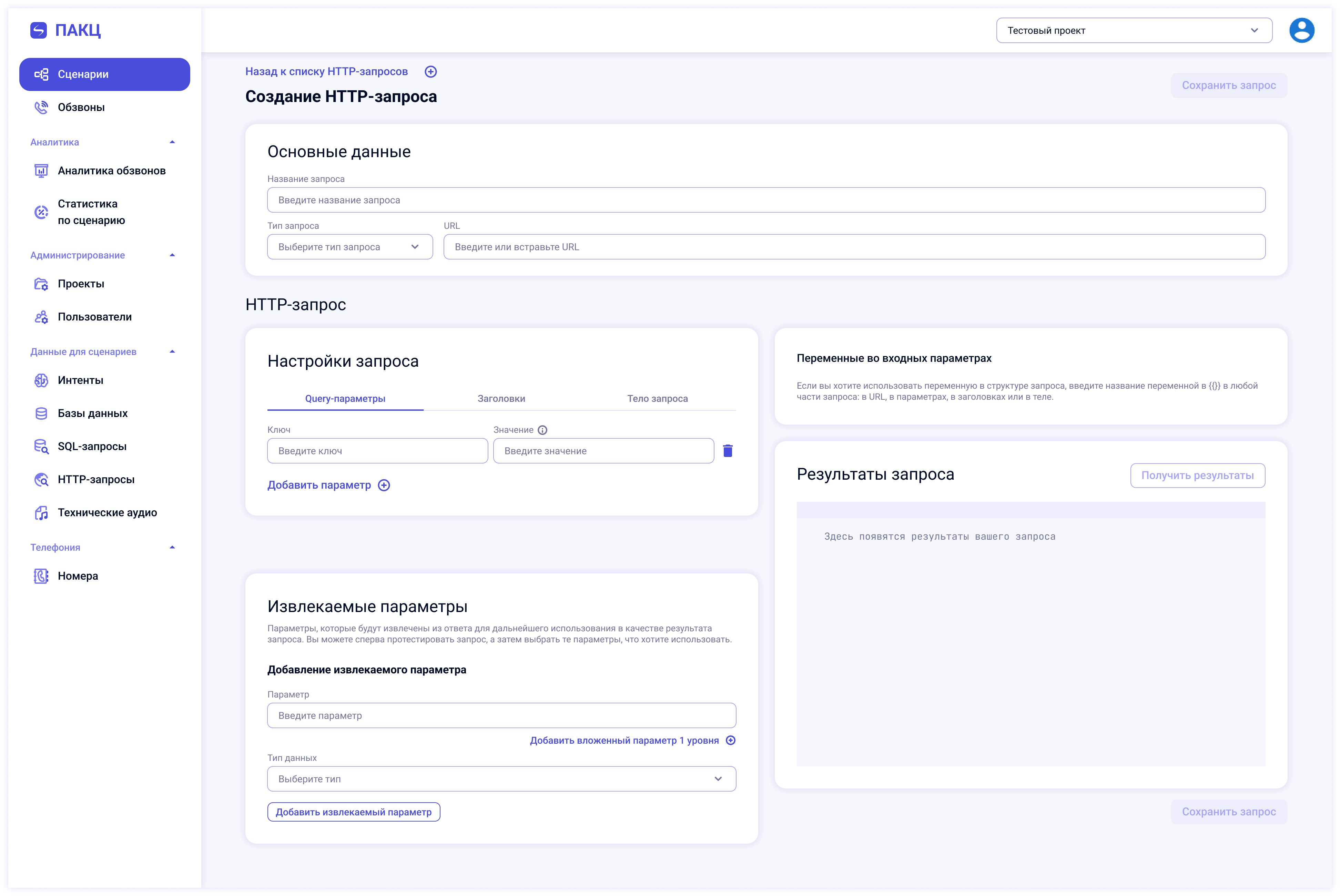This screenshot has height=896, width=1340.
Task: Open Интенты from the sidebar
Action: [x=81, y=380]
